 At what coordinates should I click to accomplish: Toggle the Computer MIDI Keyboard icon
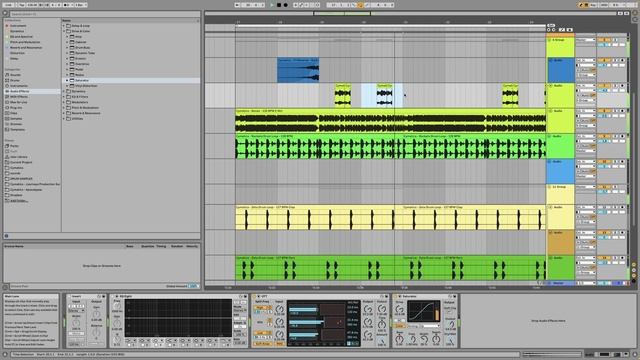pos(587,5)
